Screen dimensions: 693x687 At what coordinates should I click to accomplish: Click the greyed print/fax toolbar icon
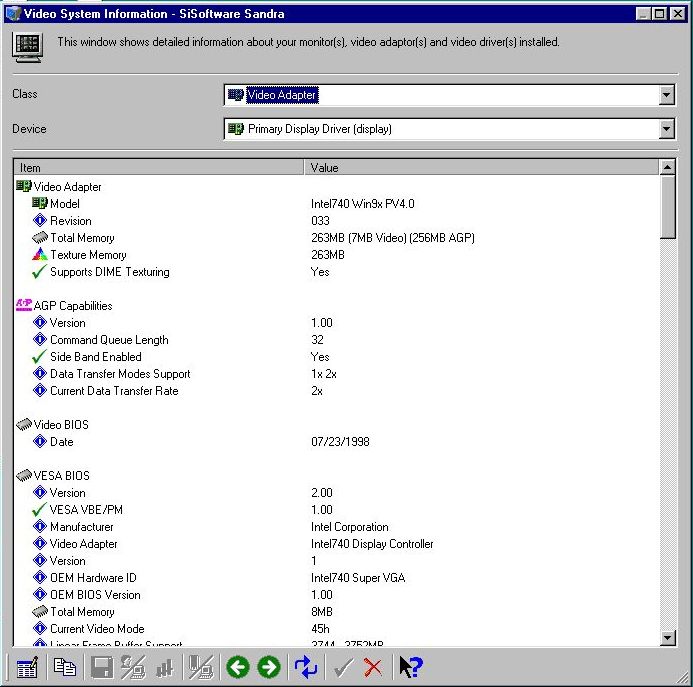click(x=133, y=667)
